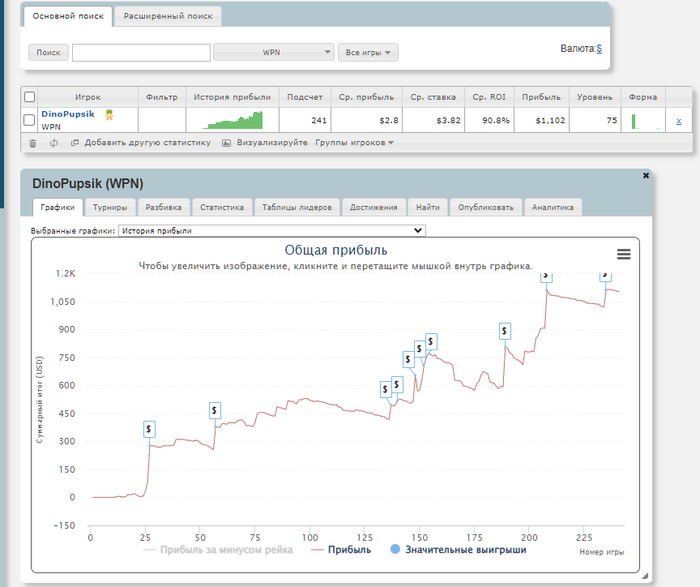This screenshot has height=587, width=700.
Task: Open the Найти tab
Action: 428,207
